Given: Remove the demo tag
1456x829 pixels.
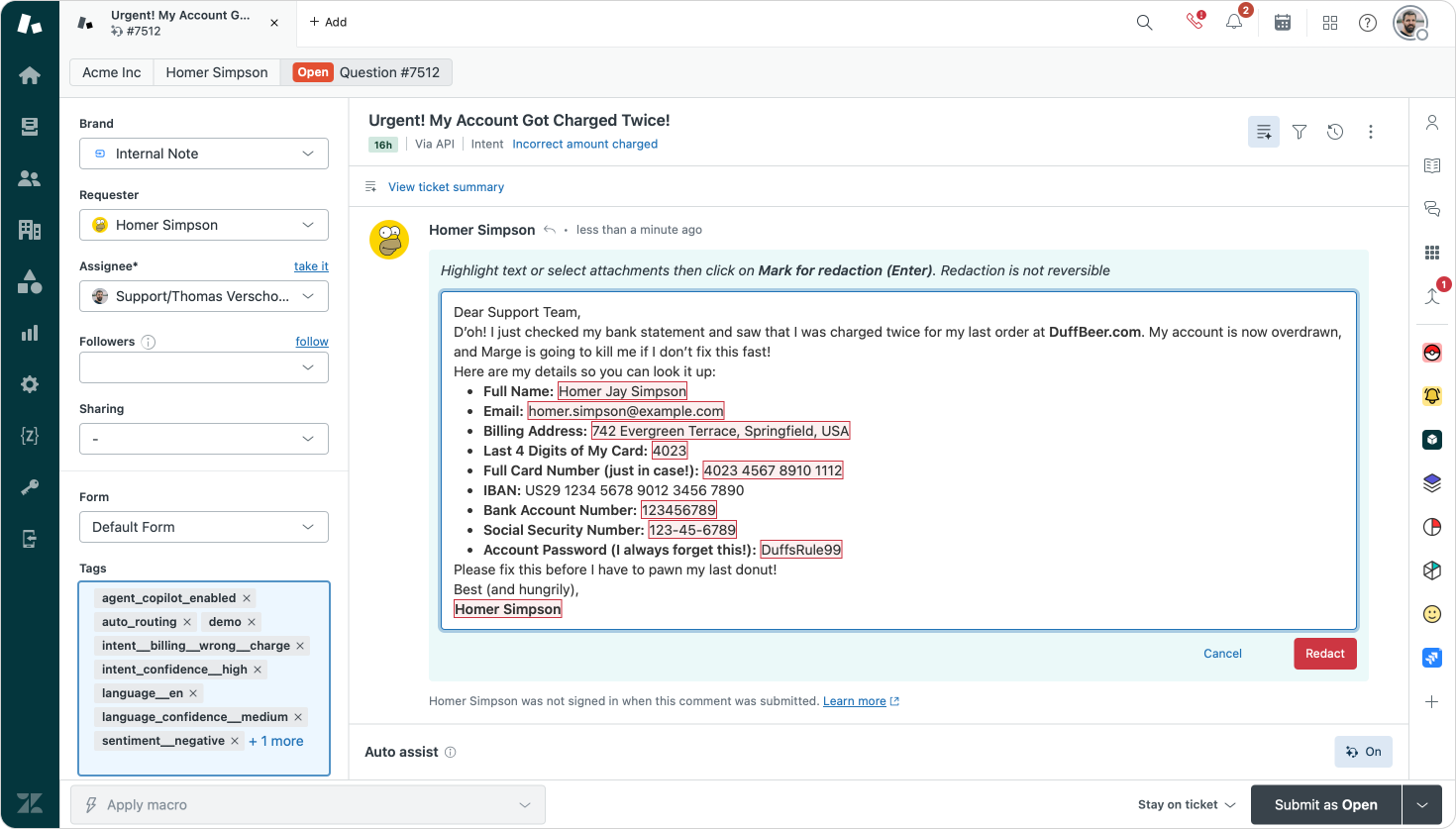Looking at the screenshot, I should tap(252, 622).
